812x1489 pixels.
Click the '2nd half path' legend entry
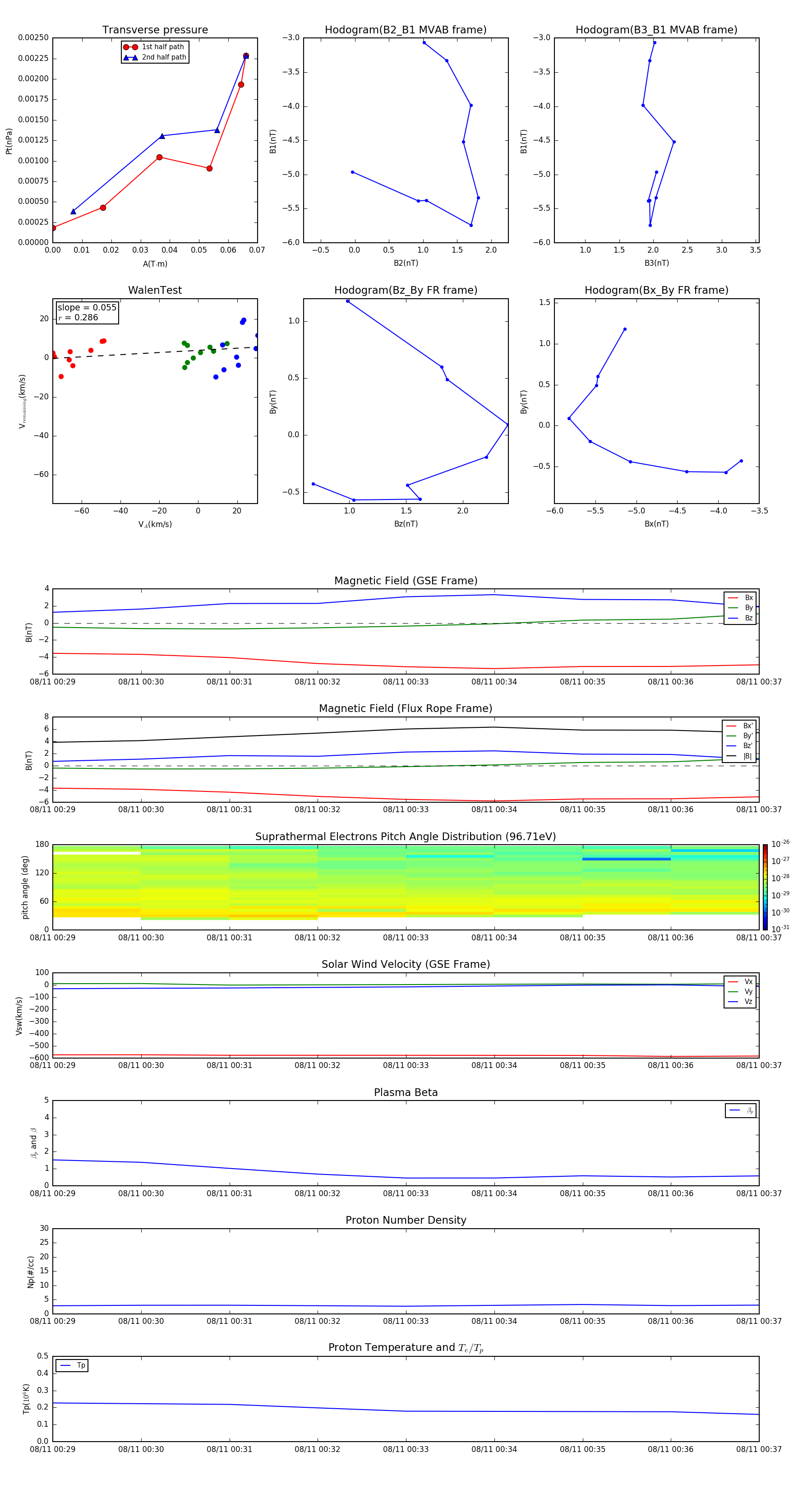coord(154,57)
